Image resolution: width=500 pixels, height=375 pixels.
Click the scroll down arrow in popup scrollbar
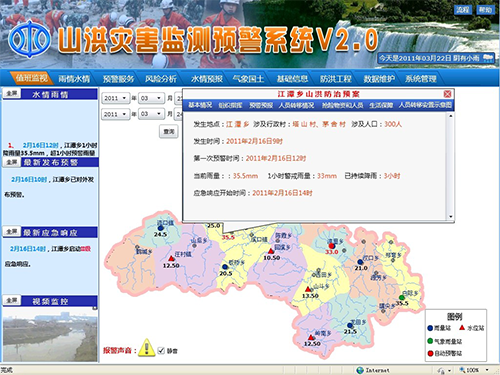tap(451, 216)
